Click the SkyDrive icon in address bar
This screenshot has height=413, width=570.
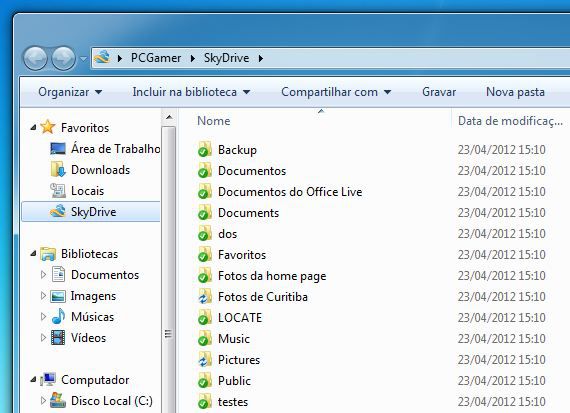[102, 57]
